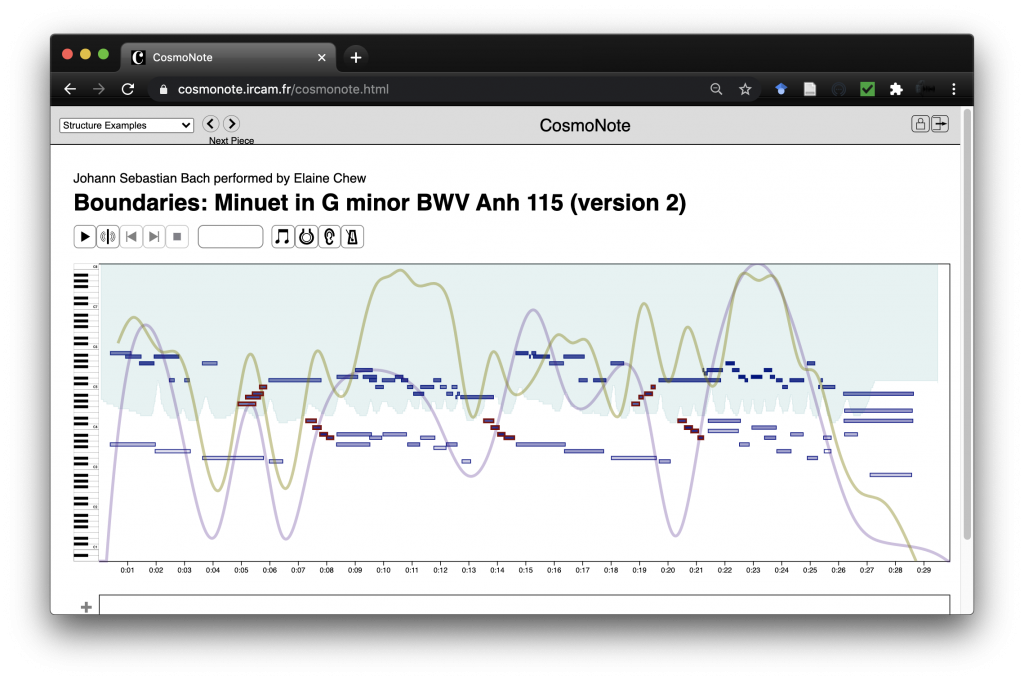Click the address bar URL cosmonote.ircam.fr
1024x681 pixels.
coord(283,89)
